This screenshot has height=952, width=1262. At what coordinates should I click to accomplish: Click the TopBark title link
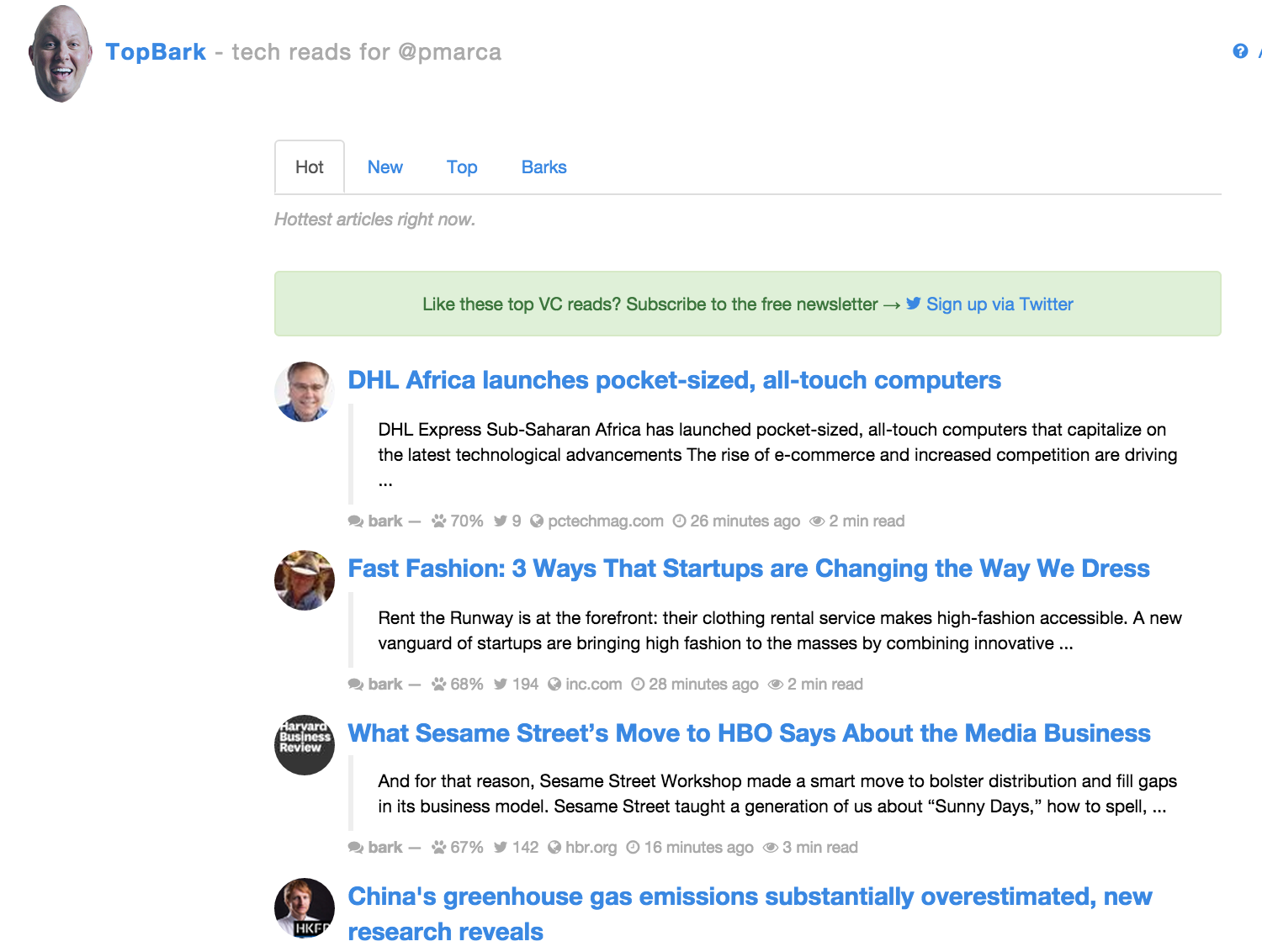point(156,52)
